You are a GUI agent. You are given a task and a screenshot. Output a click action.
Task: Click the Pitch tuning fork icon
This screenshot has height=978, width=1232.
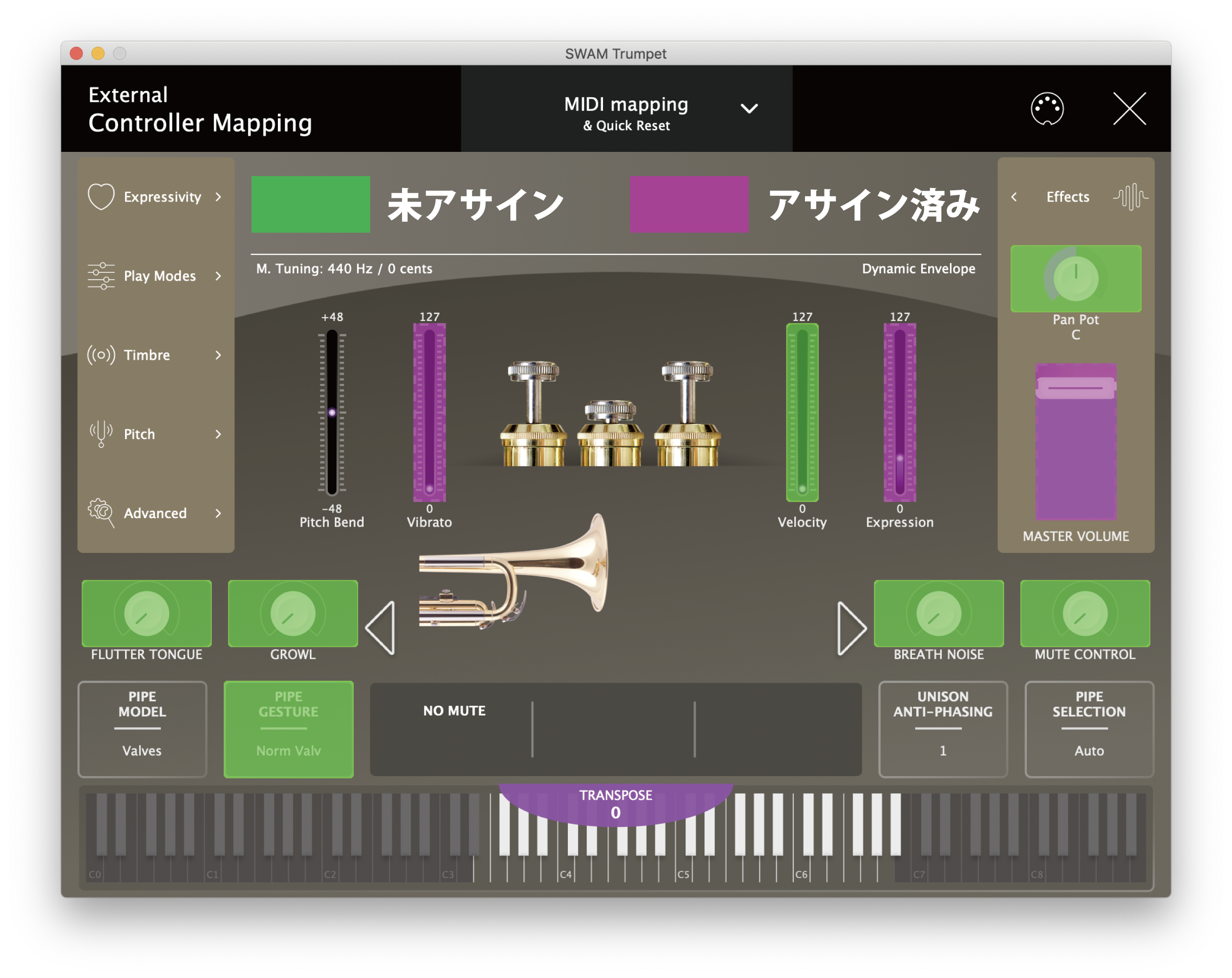101,434
